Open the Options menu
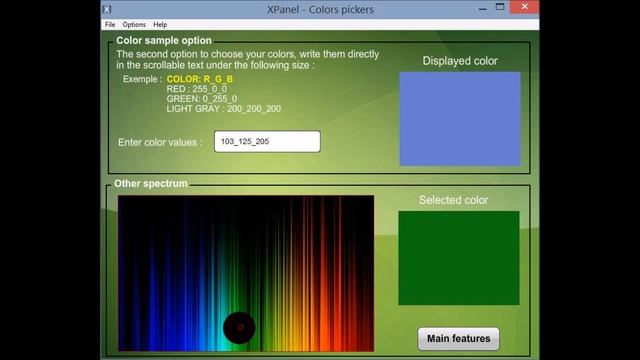Screen dimensions: 640x360 (x=134, y=24)
